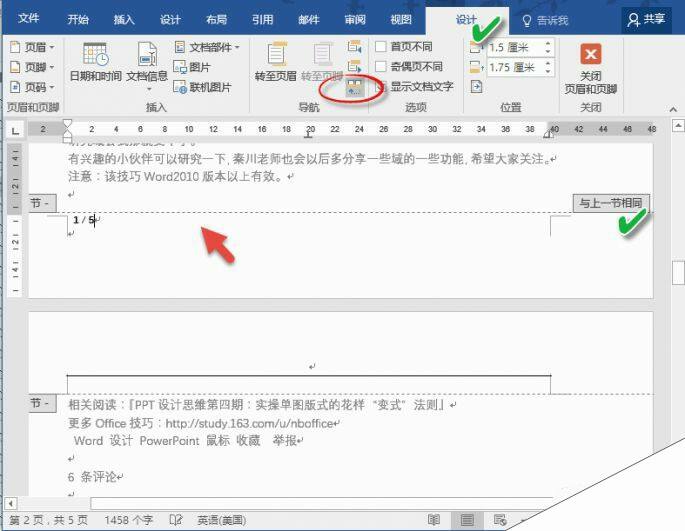The height and width of the screenshot is (531, 685).
Task: Open the 文档部件 quick parts dropdown
Action: point(207,47)
